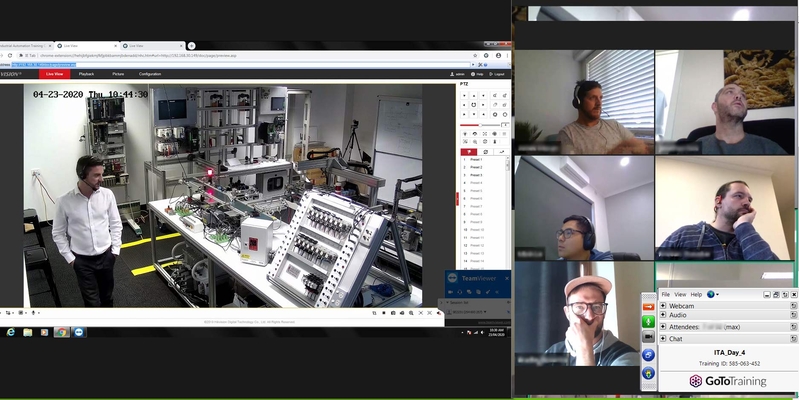Open Help menu in GoToTraining
The width and height of the screenshot is (799, 400).
pos(696,295)
